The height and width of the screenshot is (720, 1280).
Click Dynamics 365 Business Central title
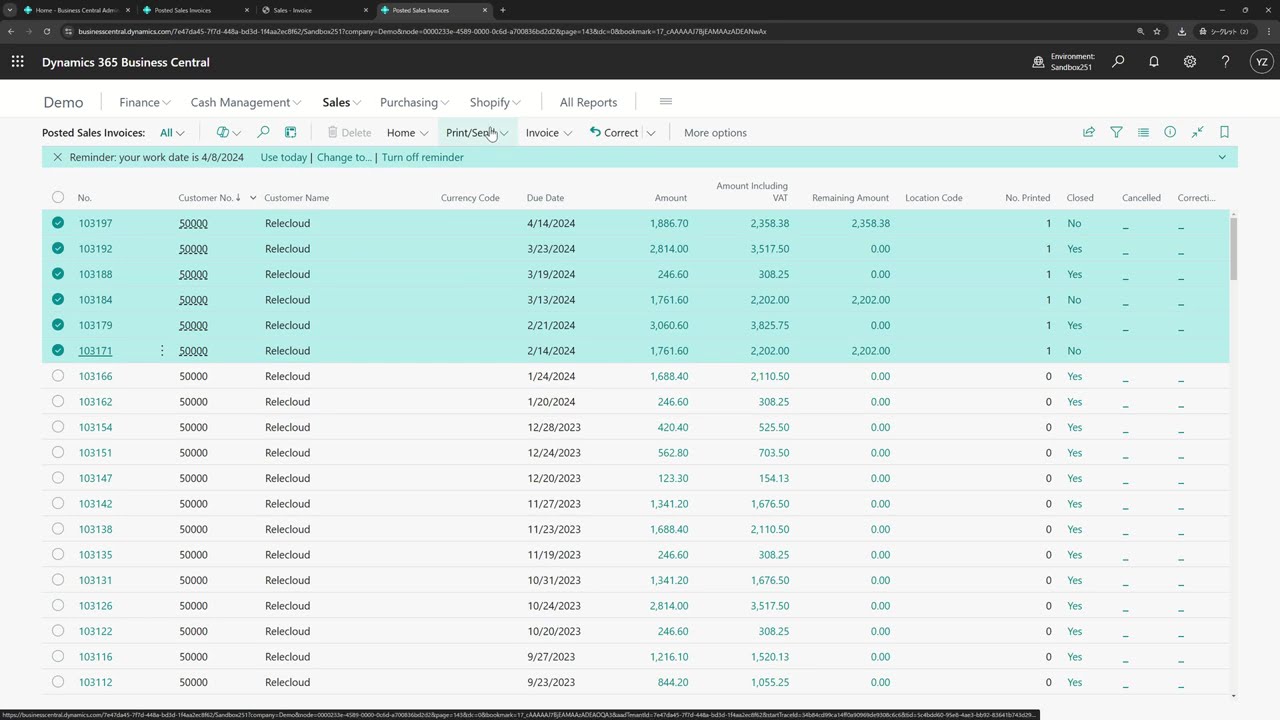click(x=126, y=62)
